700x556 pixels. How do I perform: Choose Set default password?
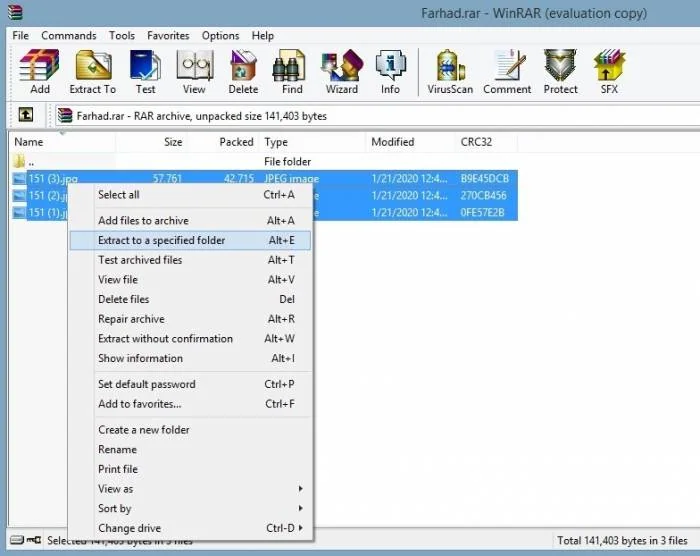[x=191, y=384]
